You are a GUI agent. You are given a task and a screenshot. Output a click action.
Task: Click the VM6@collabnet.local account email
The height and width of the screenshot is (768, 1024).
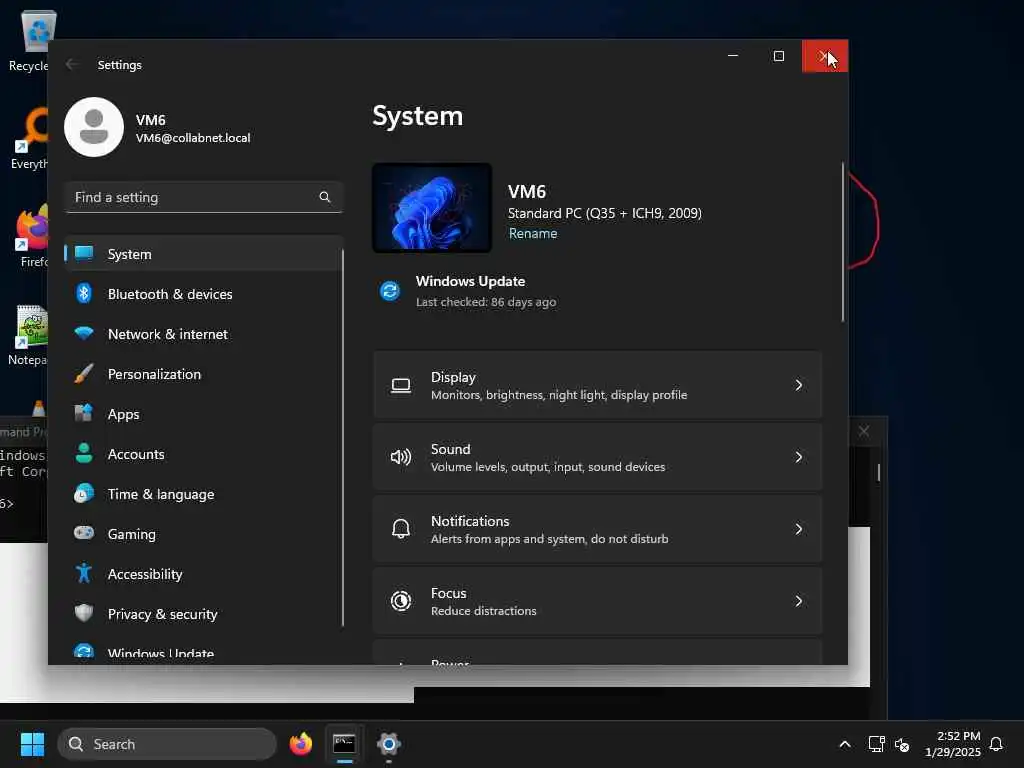pyautogui.click(x=193, y=138)
